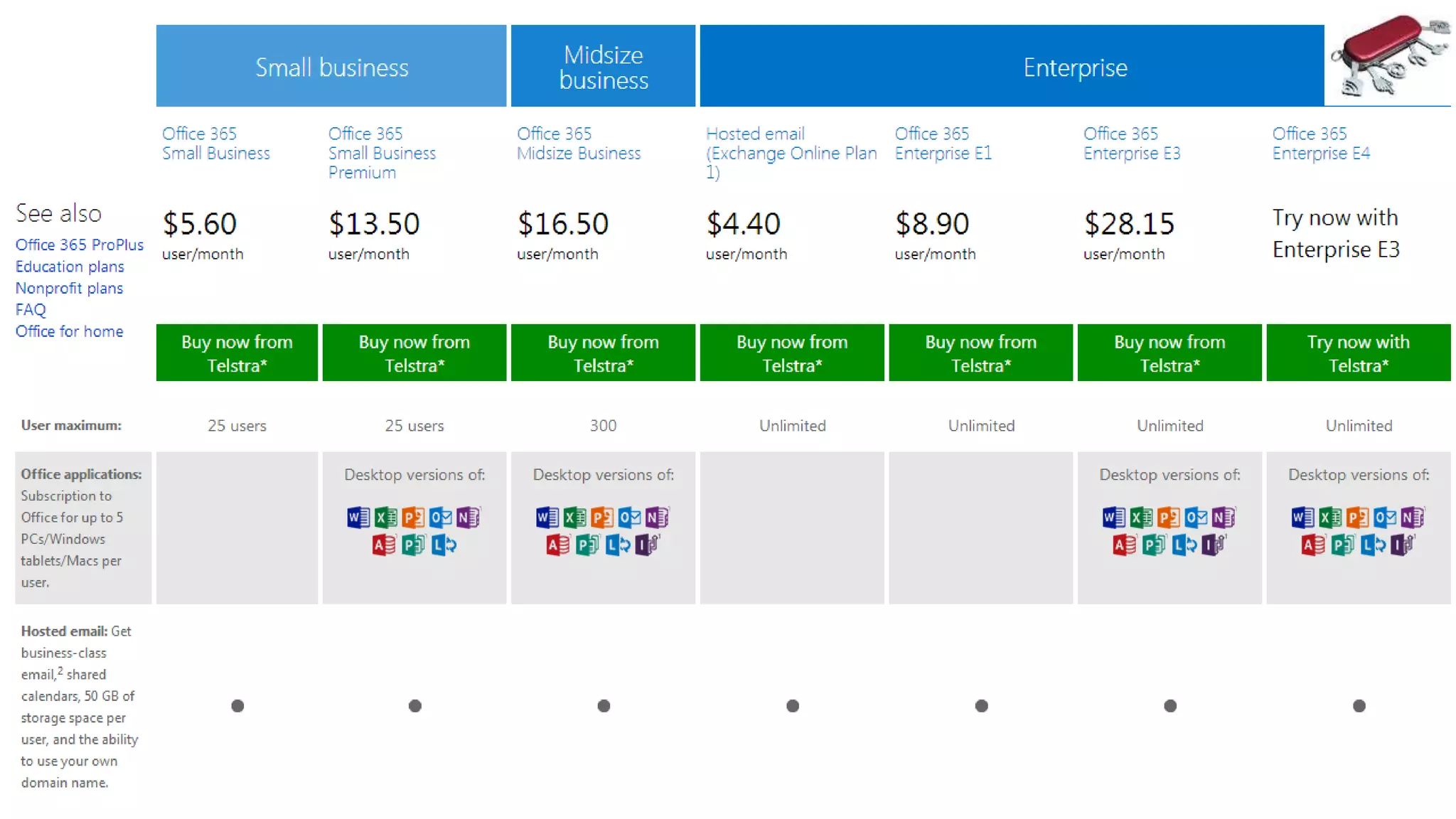
Task: Click InfoPath icon in Midsize Business column
Action: [x=647, y=545]
